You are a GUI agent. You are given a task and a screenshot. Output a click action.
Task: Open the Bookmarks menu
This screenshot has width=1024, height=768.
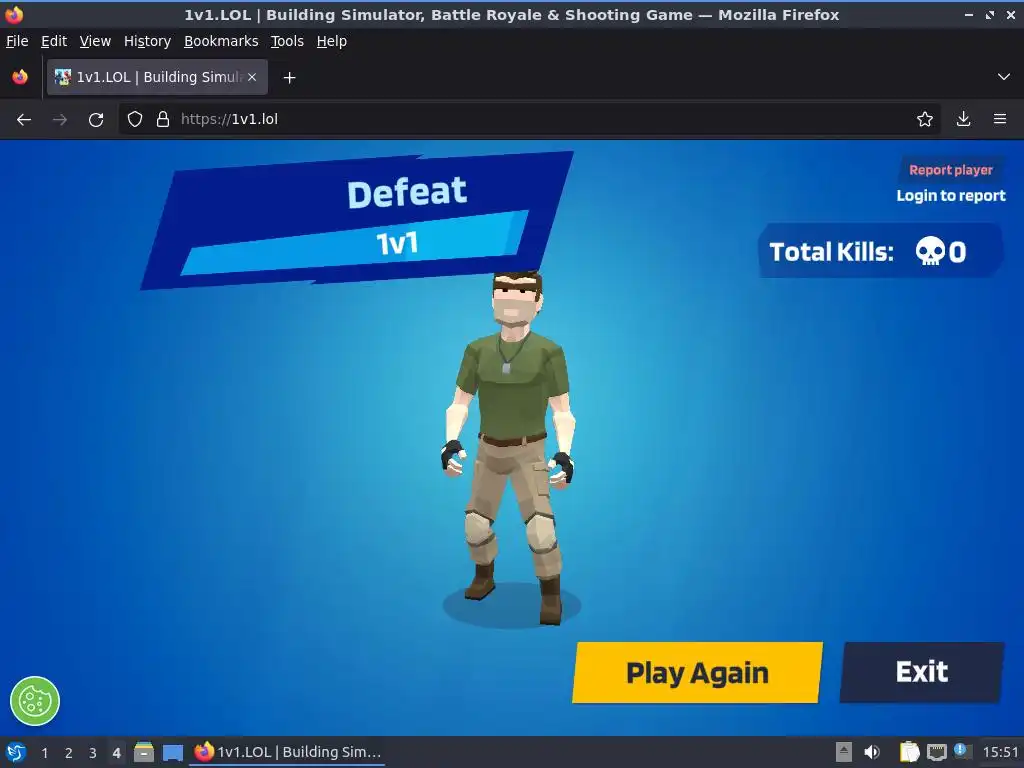pyautogui.click(x=221, y=41)
